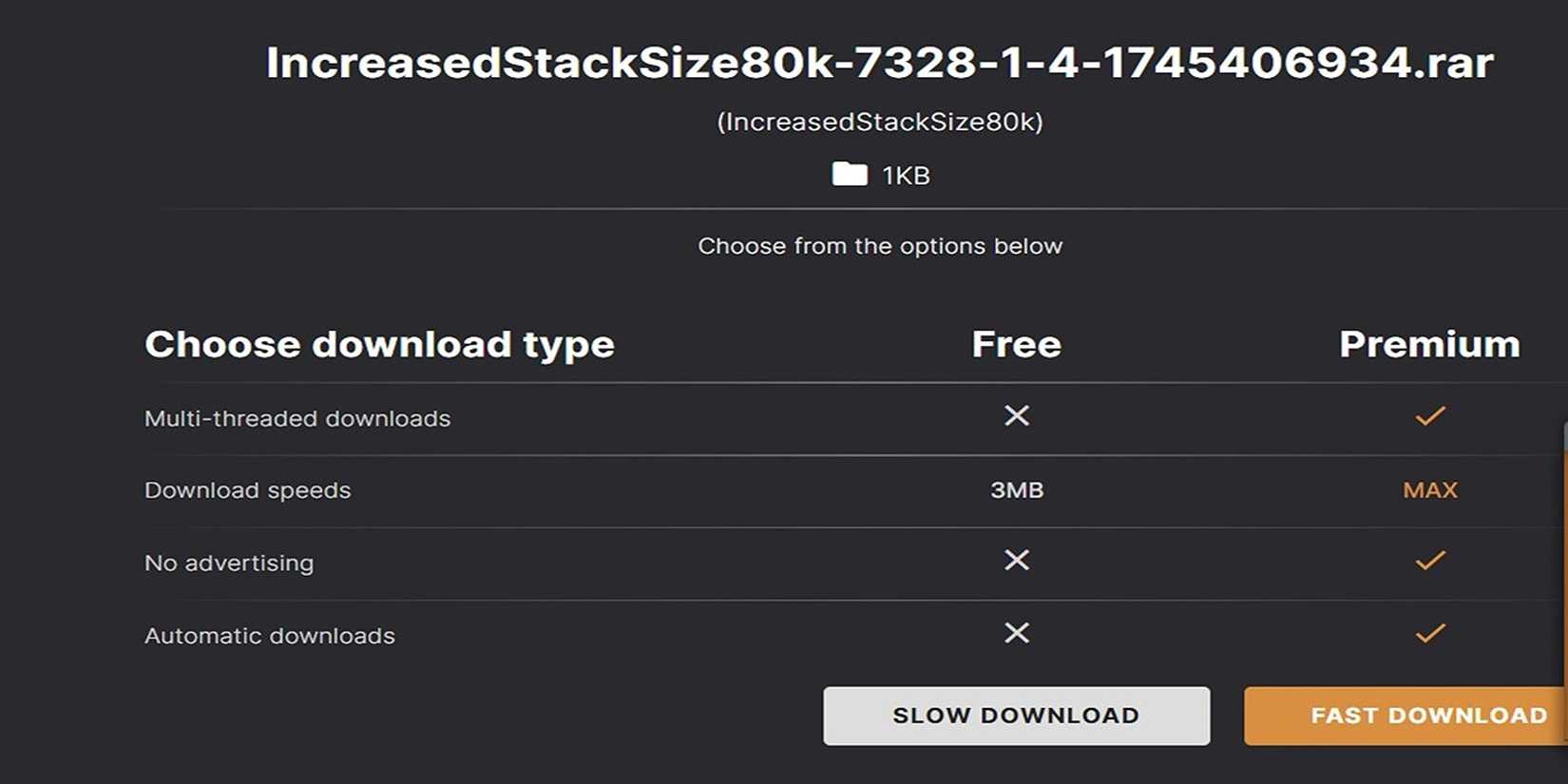Click the Premium checkmark for multi-threaded downloads
Viewport: 1568px width, 784px height.
1429,415
